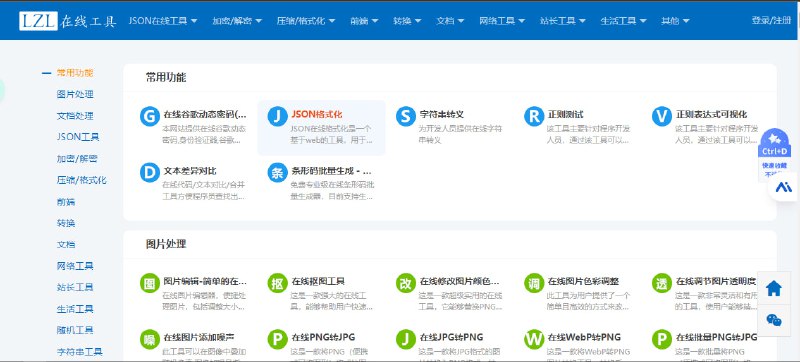This screenshot has width=800, height=362.
Task: Select JSON工具 in the sidebar
Action: click(x=78, y=137)
